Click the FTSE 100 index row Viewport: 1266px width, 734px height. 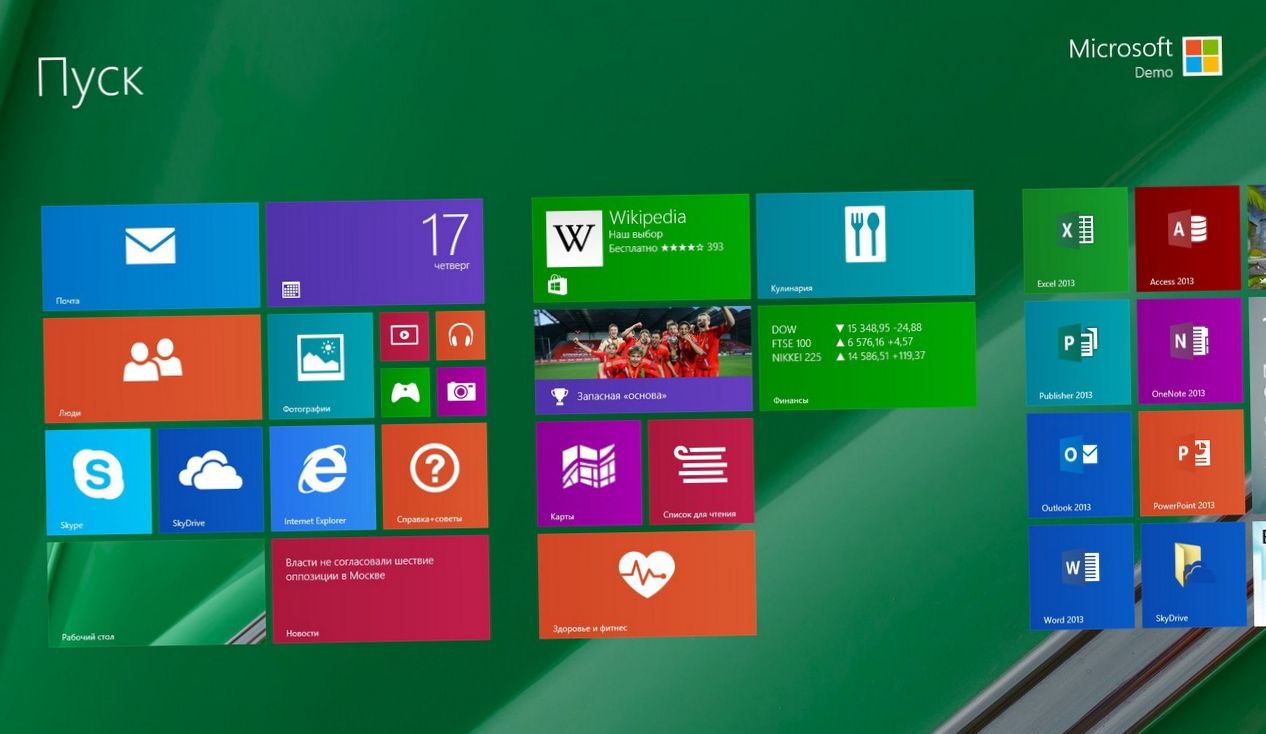[x=843, y=342]
